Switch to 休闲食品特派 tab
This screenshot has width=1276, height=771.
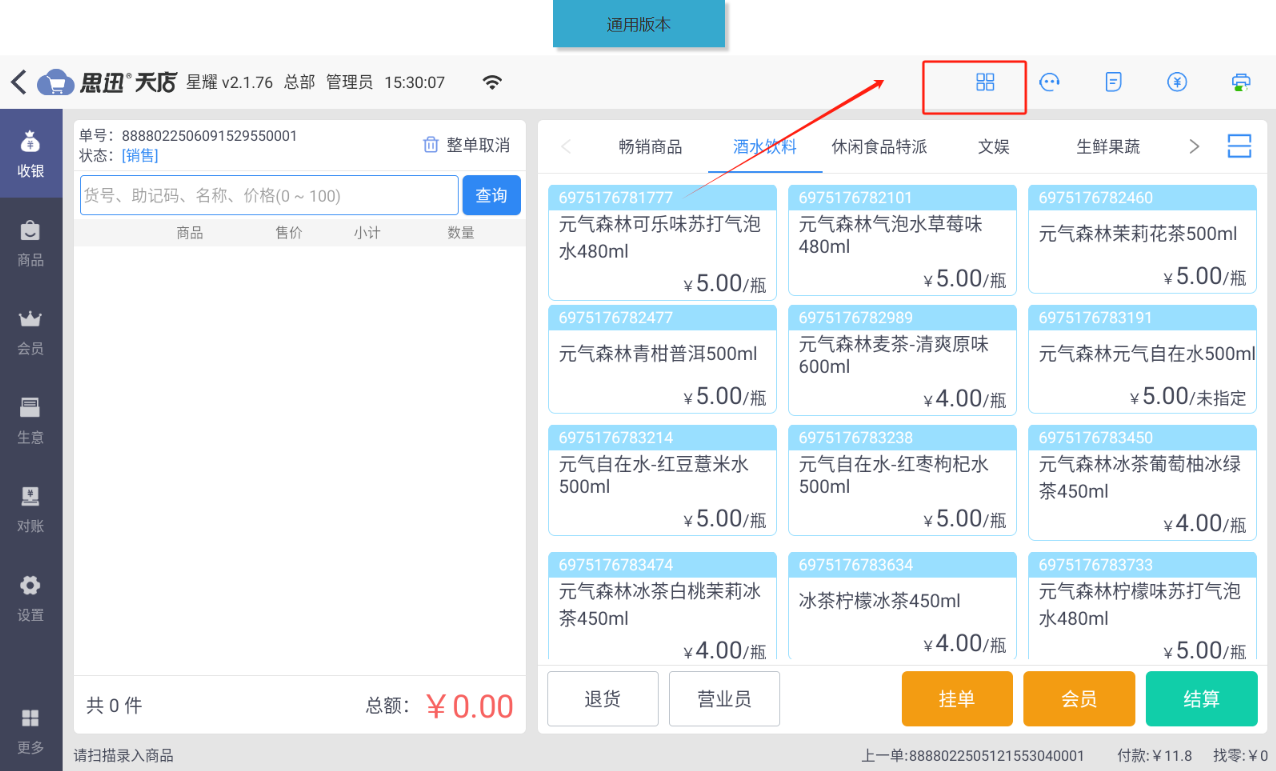[879, 147]
